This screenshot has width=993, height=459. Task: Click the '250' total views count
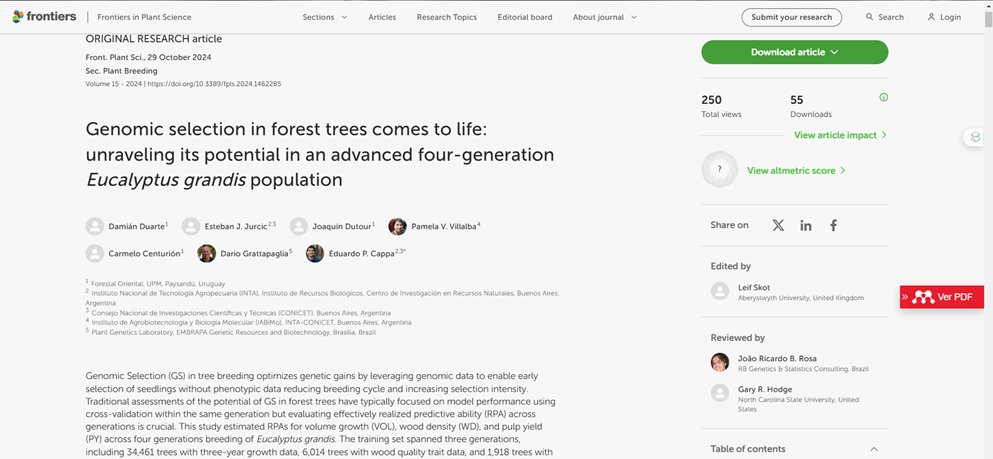711,99
